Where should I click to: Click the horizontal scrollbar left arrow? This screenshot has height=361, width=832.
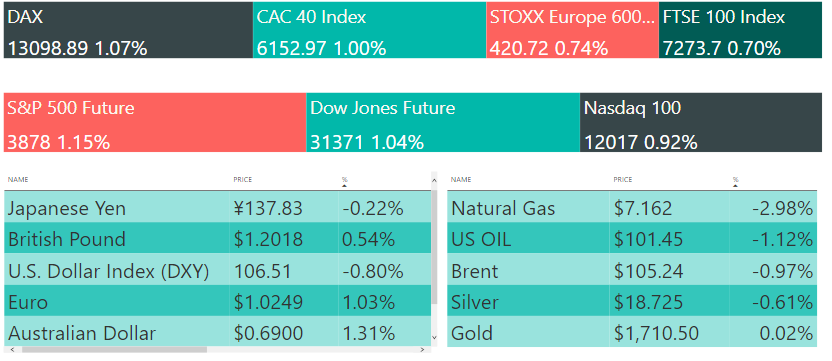click(x=12, y=350)
